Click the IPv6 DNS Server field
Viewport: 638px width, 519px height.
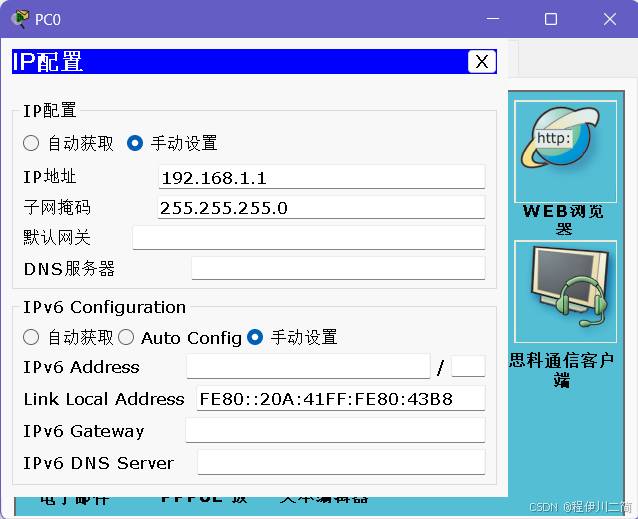click(340, 463)
